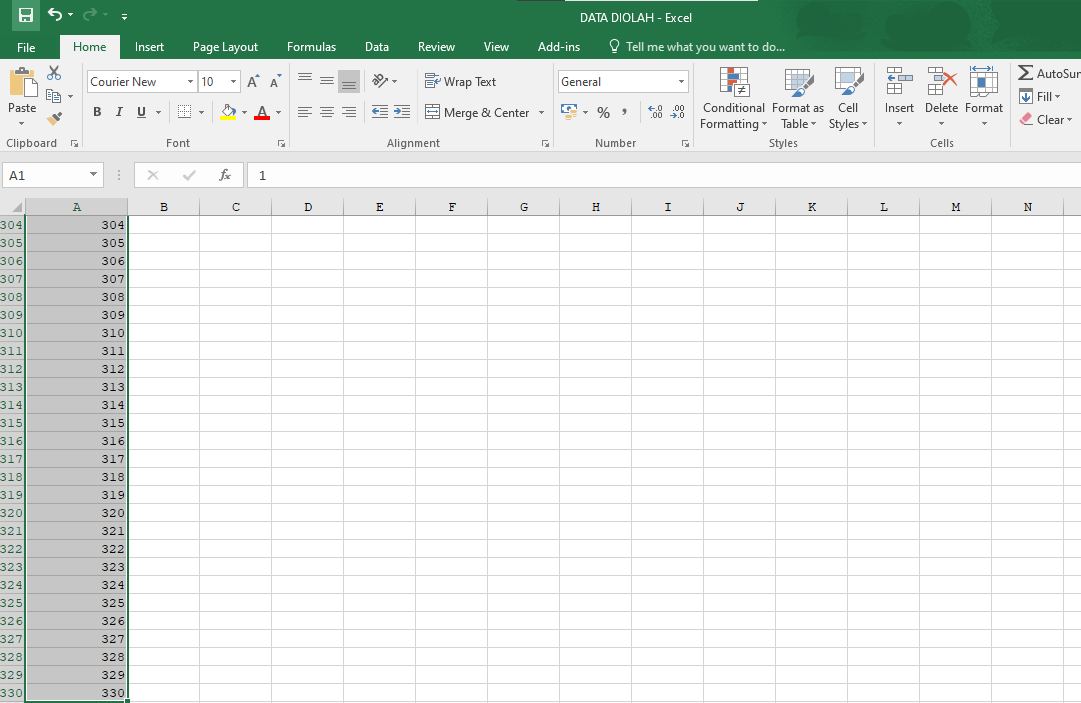Click the Center align icon

coord(327,113)
